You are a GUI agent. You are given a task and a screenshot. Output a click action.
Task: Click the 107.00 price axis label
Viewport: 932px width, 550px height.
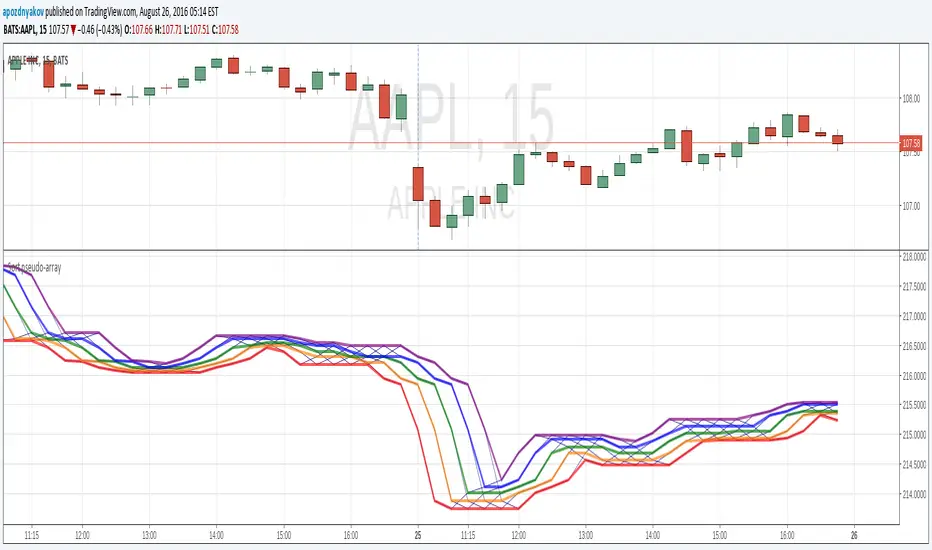tap(911, 206)
